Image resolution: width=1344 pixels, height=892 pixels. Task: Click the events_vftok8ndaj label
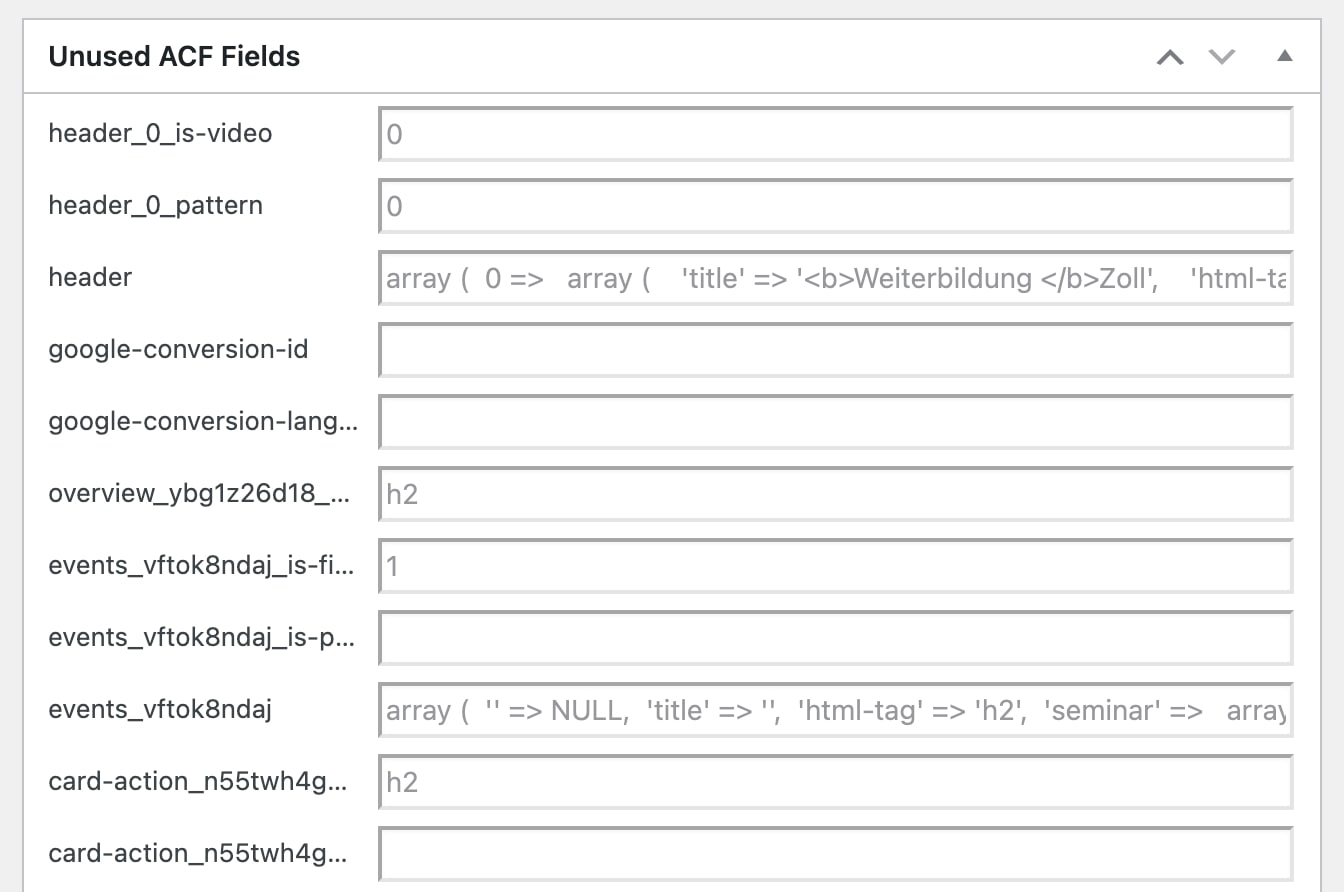click(x=160, y=709)
